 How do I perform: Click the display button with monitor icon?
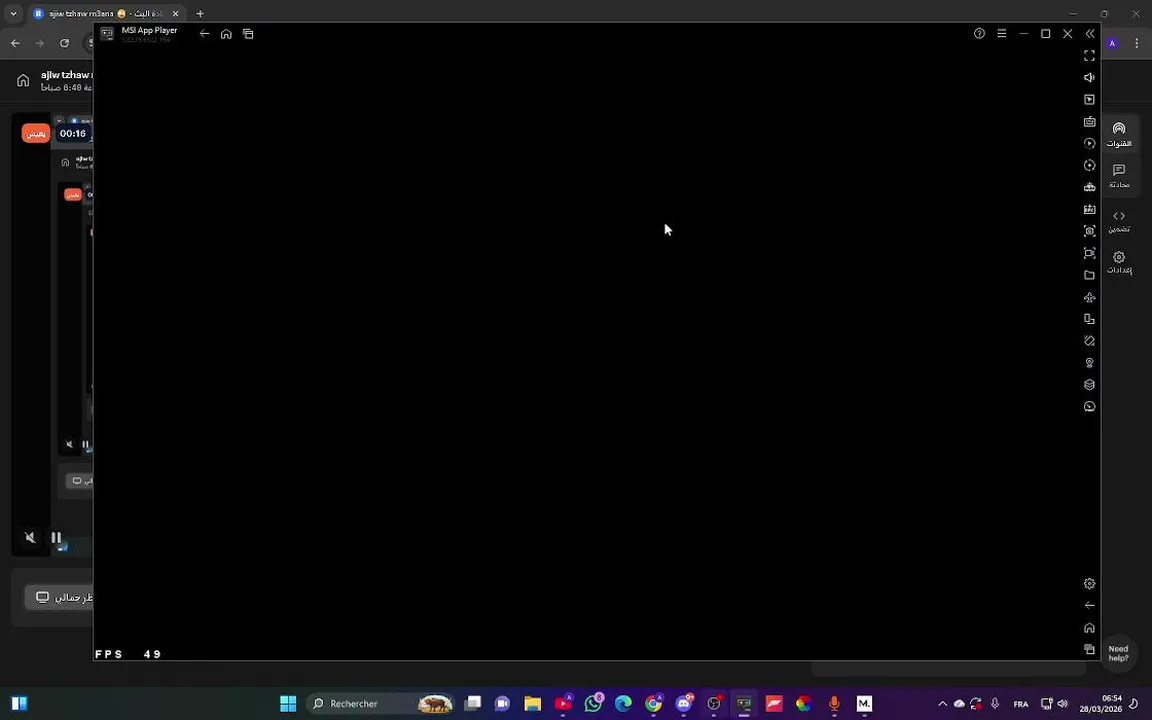point(60,597)
